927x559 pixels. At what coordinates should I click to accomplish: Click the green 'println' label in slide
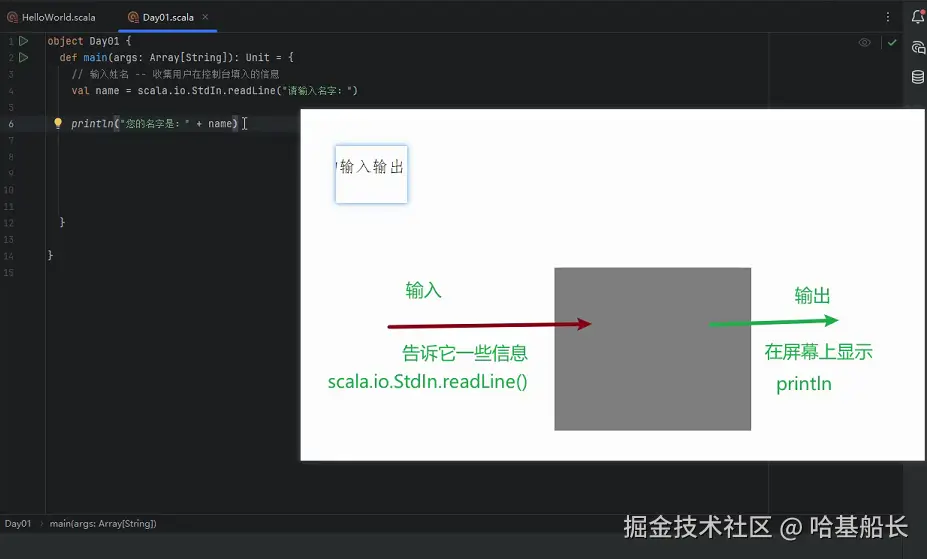[804, 384]
